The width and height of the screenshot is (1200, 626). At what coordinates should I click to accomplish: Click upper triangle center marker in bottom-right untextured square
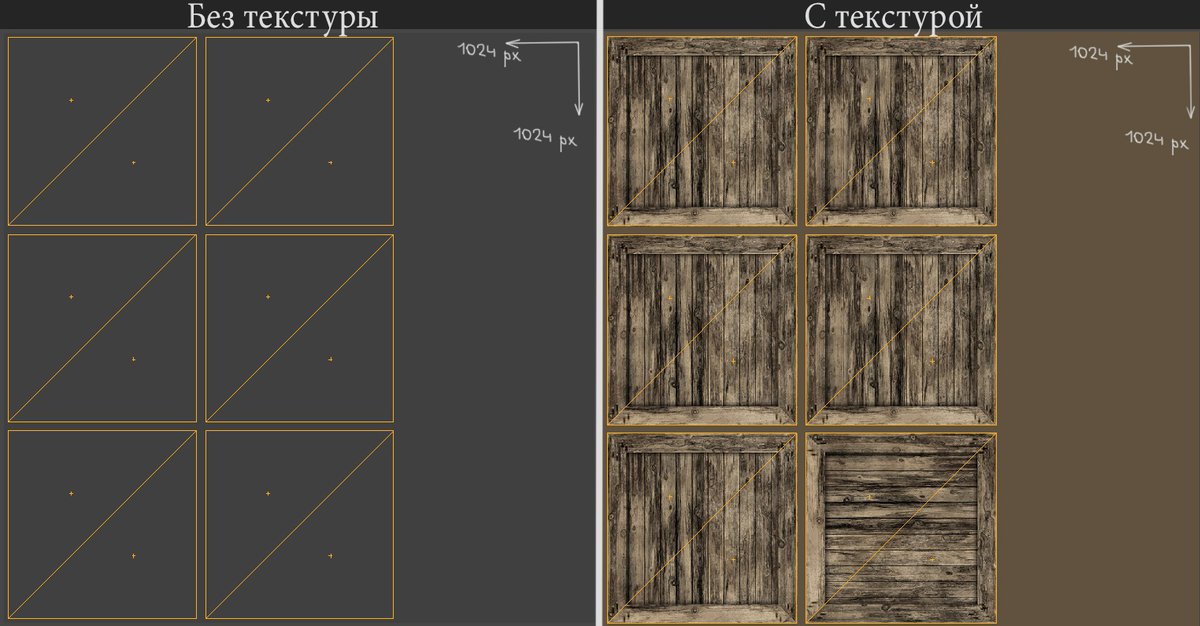[x=268, y=494]
